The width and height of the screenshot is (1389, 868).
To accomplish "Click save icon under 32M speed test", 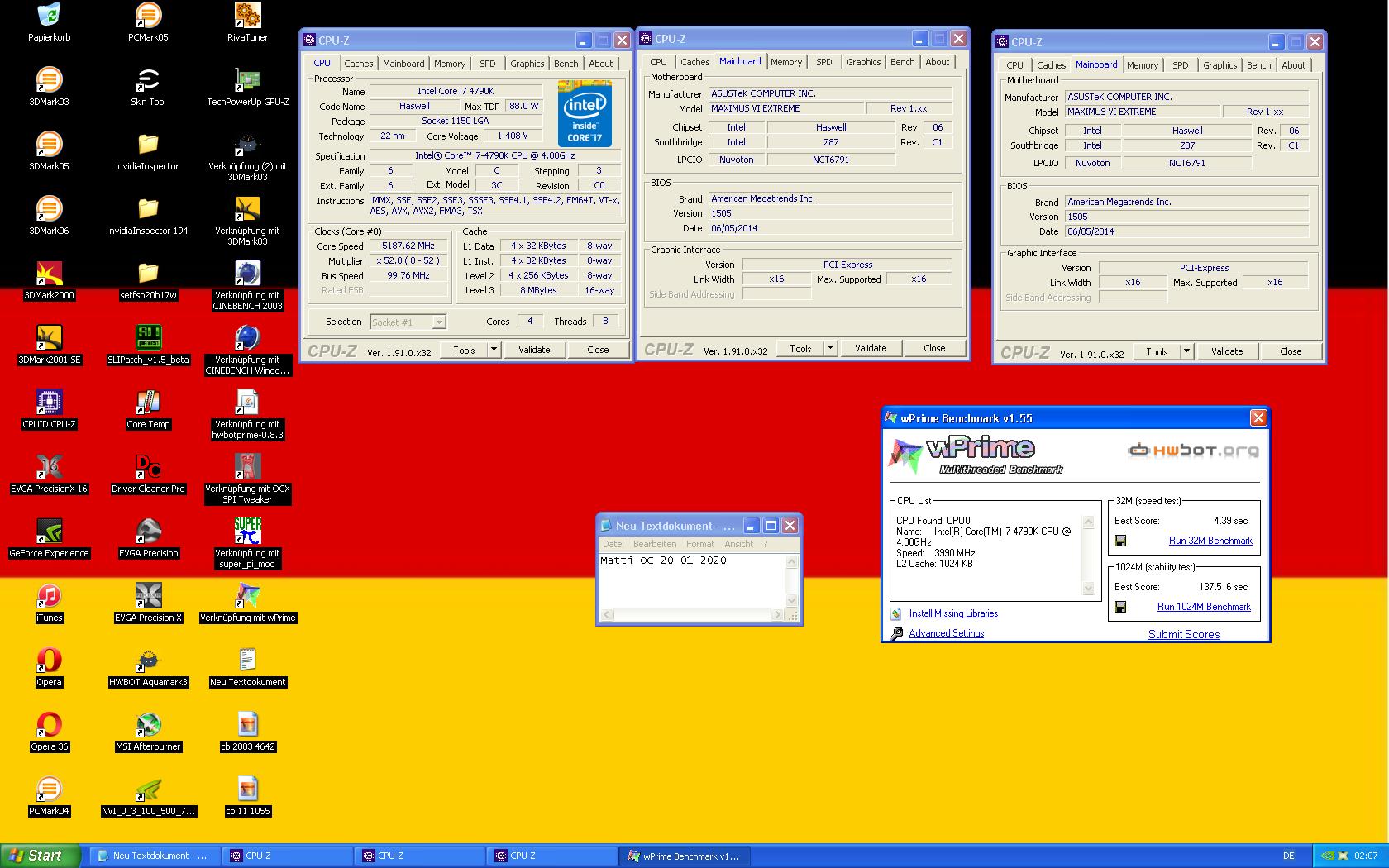I will [1120, 541].
